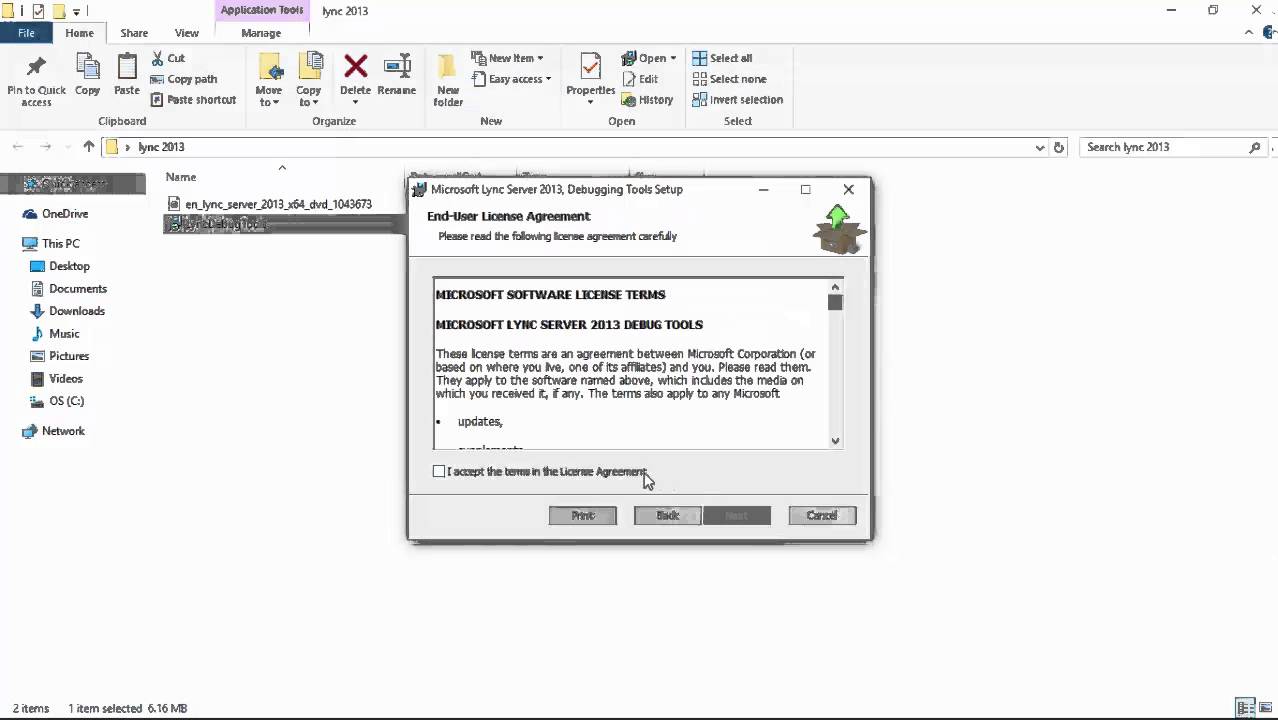Image resolution: width=1278 pixels, height=720 pixels.
Task: Expand the address bar history dropdown
Action: click(1040, 147)
